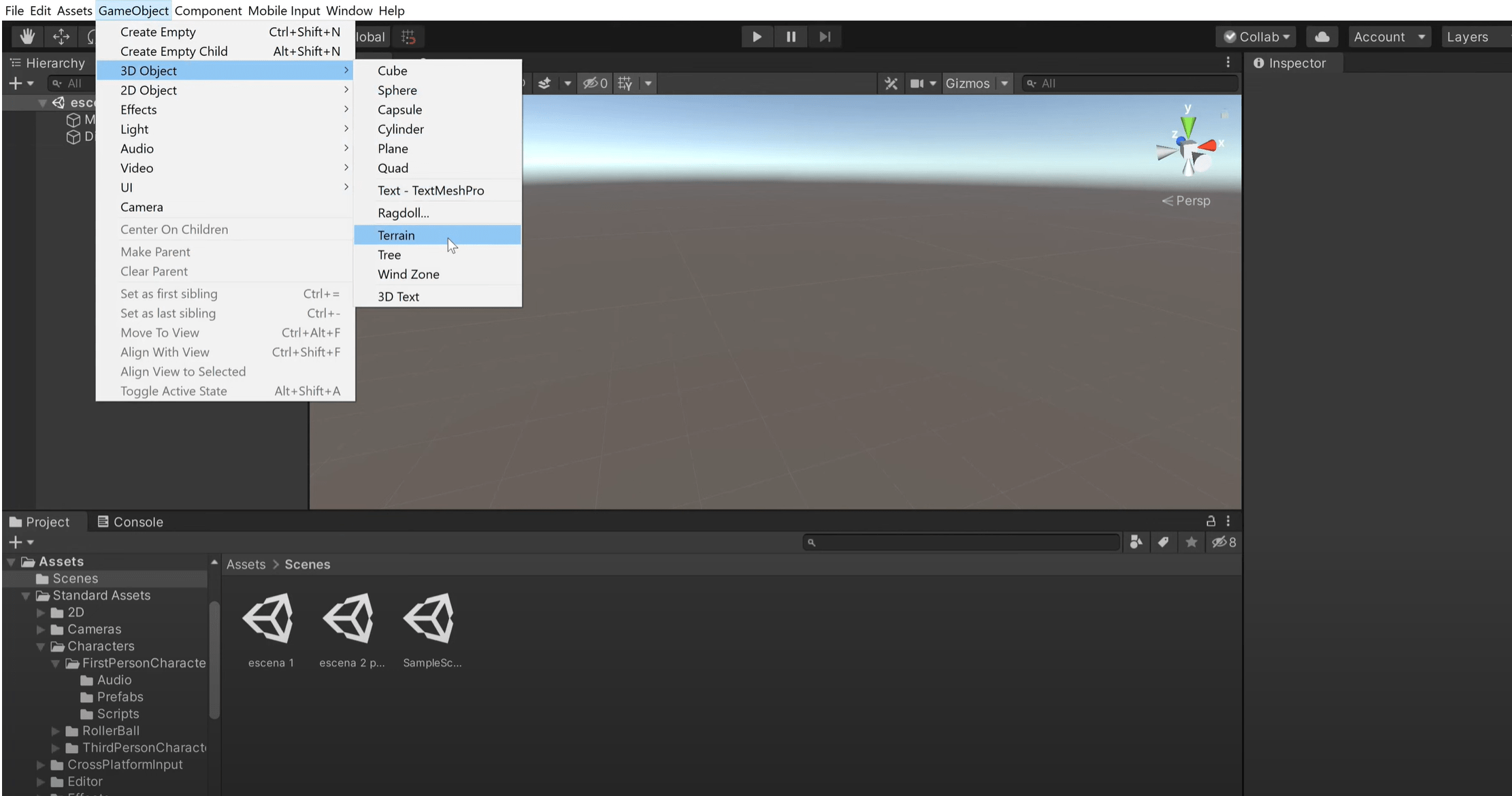Screen dimensions: 1512x796
Task: Toggle the Gizmos button in Scene view
Action: click(x=968, y=83)
